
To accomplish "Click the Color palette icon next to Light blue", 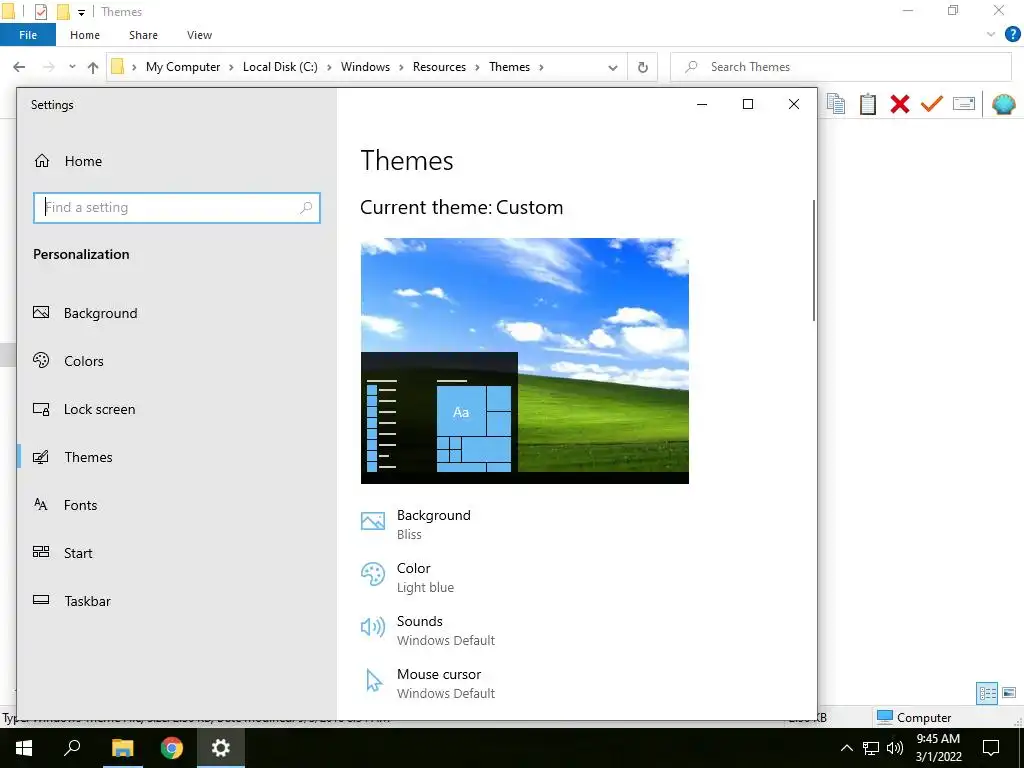I will (373, 574).
